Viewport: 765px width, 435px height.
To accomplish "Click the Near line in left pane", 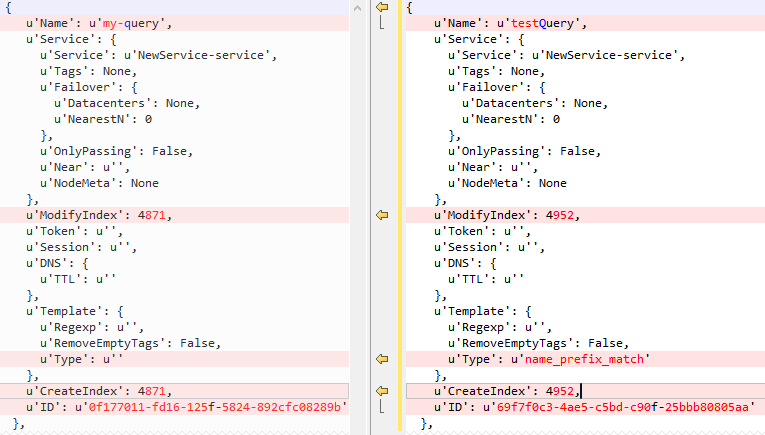I will 85,167.
